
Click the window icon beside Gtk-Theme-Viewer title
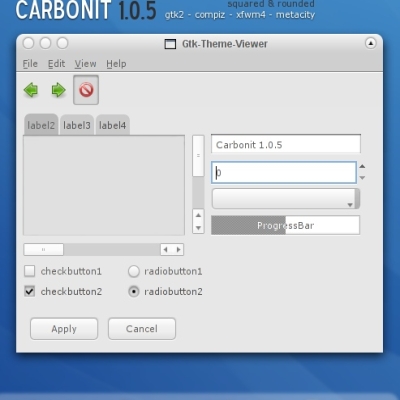click(170, 44)
